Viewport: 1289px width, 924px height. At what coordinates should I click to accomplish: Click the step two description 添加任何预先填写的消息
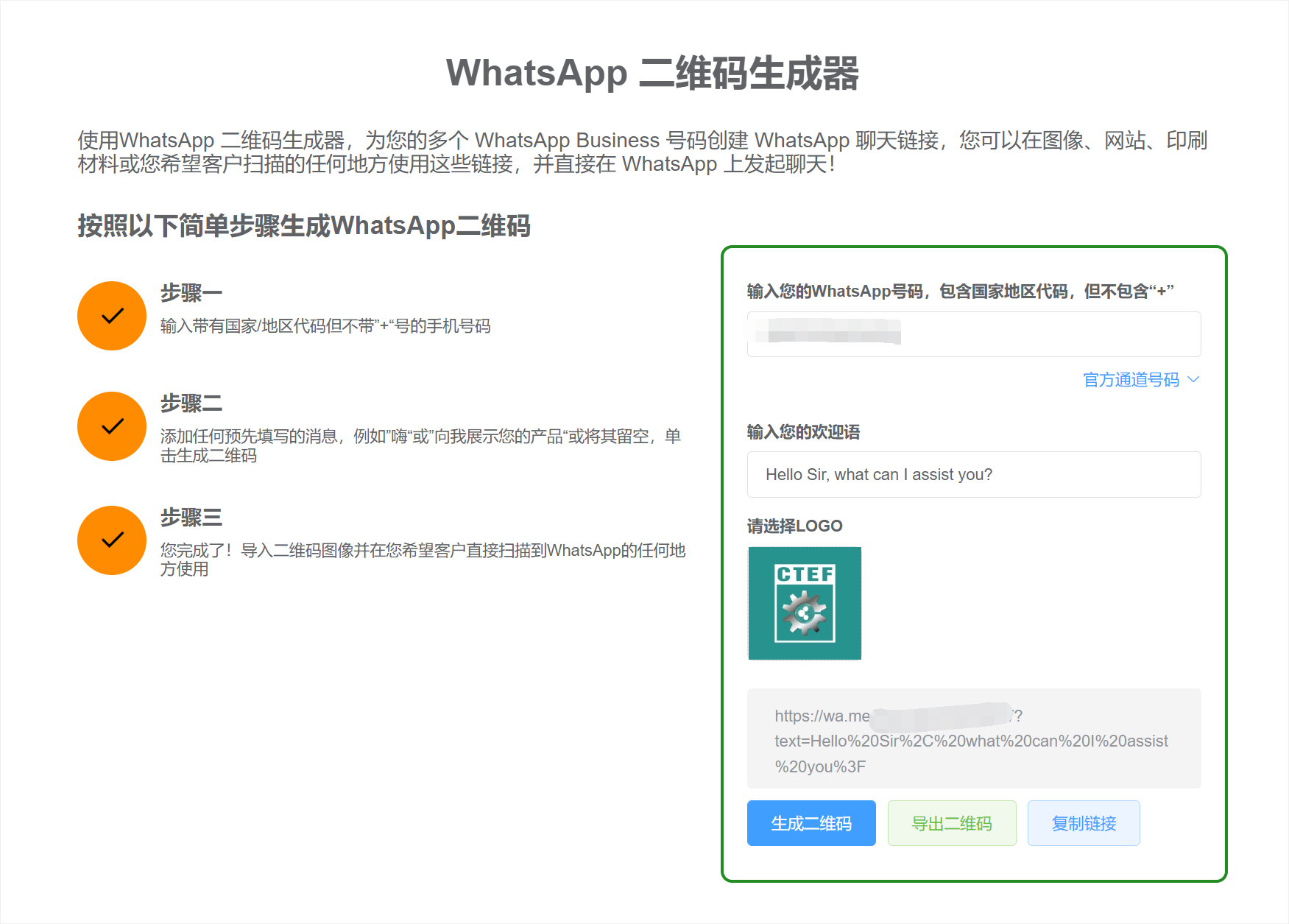point(420,446)
